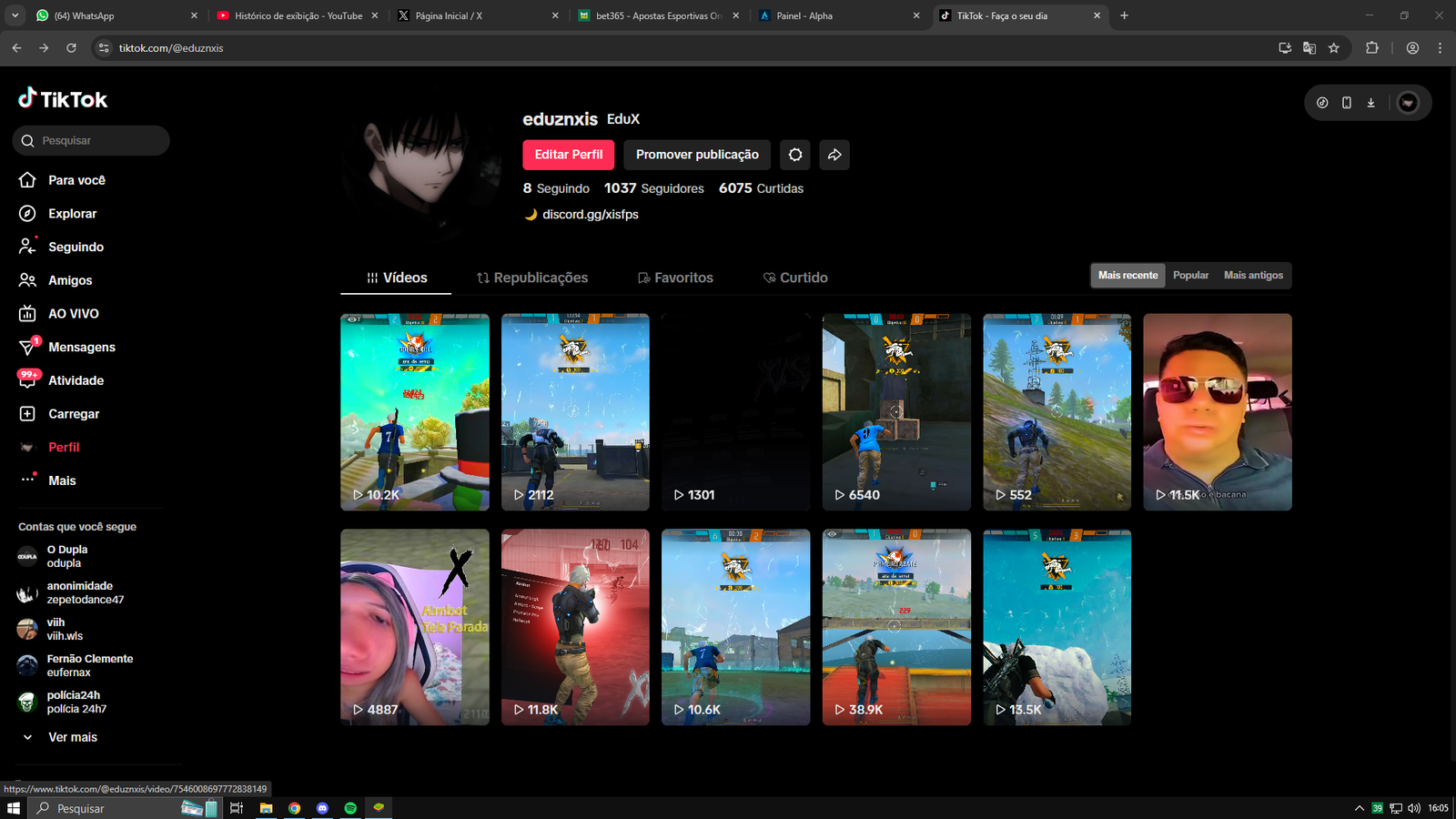
Task: Click the Promover publicação button
Action: (697, 155)
